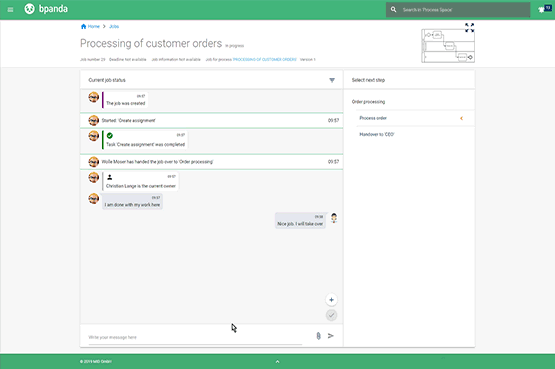Click the 'Current job status' header text
555x369 pixels.
click(107, 80)
